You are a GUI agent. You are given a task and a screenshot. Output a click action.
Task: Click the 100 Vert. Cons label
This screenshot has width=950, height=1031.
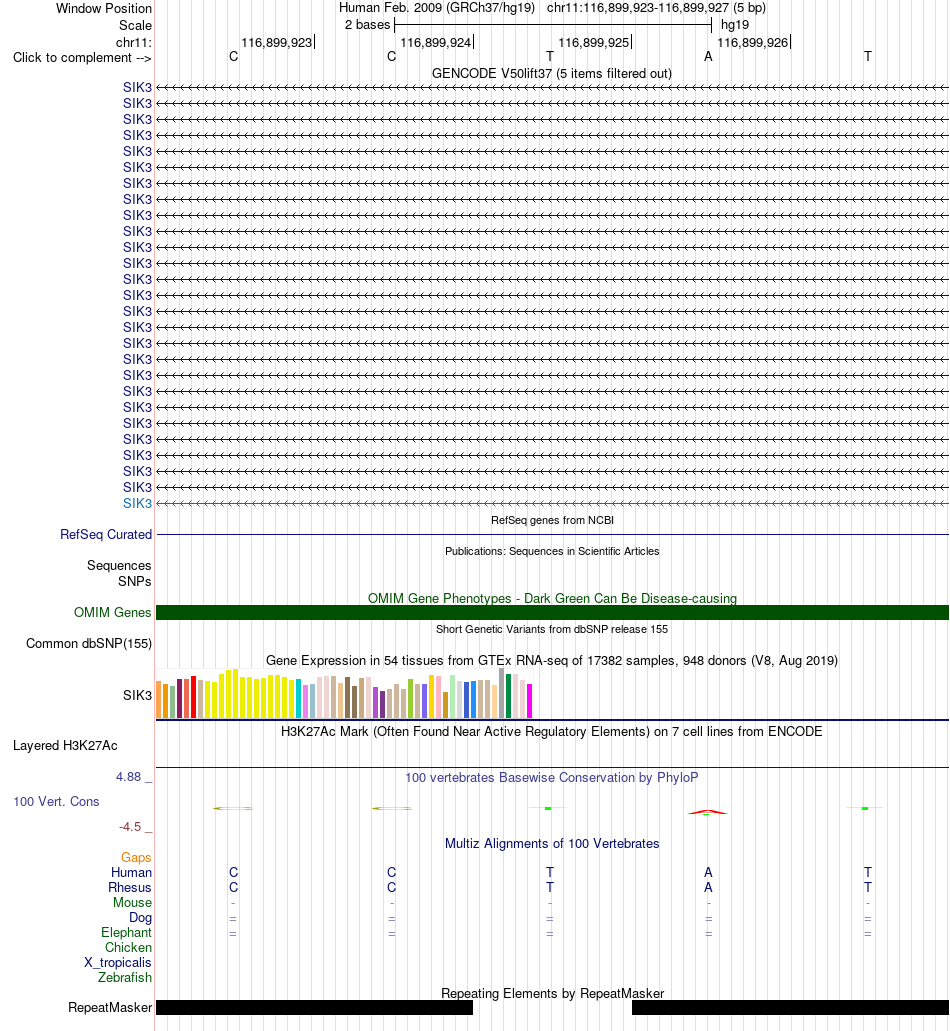click(x=56, y=802)
